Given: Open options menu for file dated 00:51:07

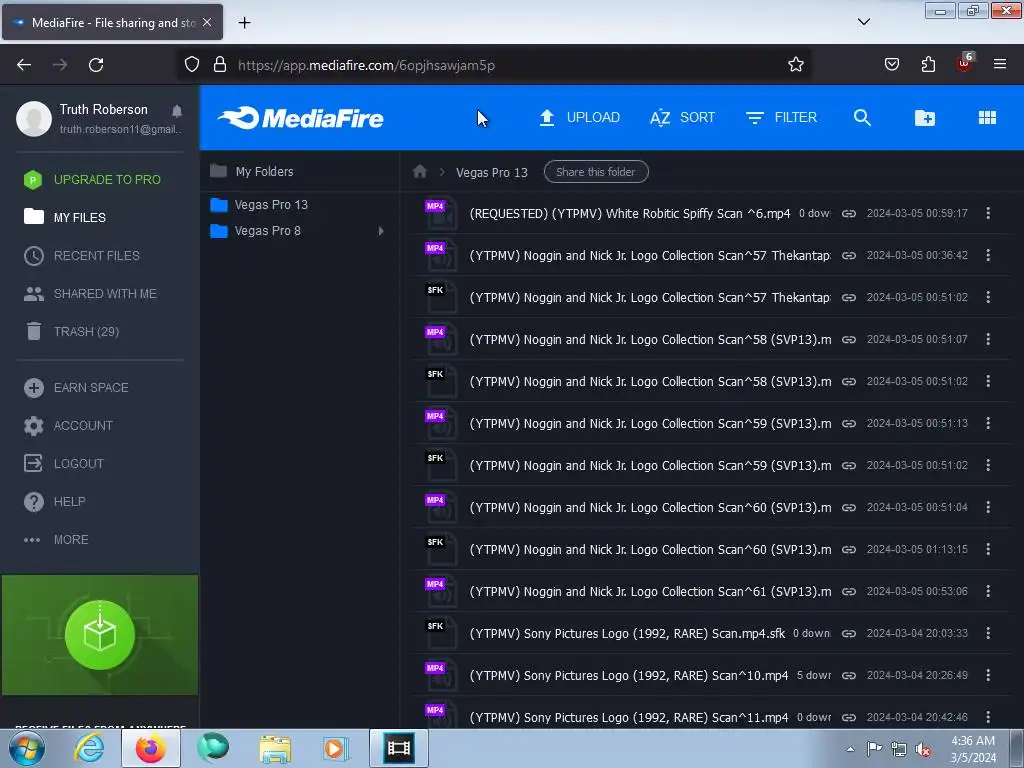Looking at the screenshot, I should pos(988,339).
